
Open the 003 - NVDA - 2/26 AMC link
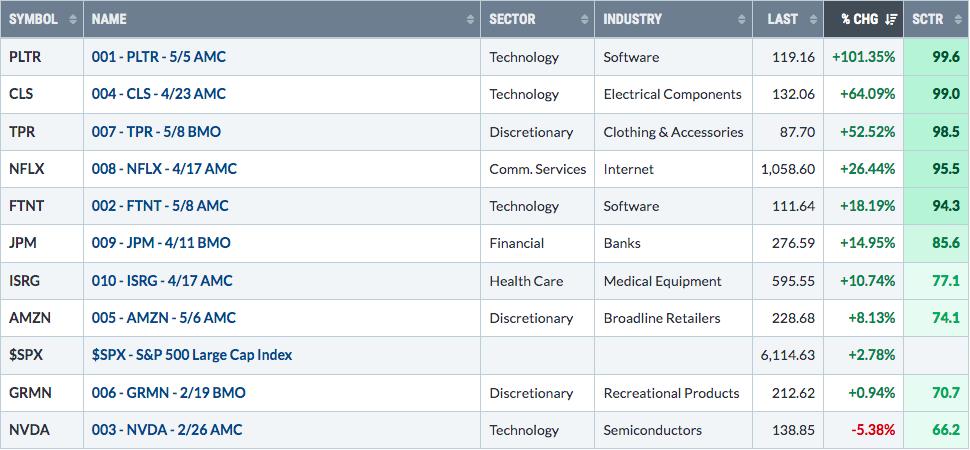(x=166, y=430)
